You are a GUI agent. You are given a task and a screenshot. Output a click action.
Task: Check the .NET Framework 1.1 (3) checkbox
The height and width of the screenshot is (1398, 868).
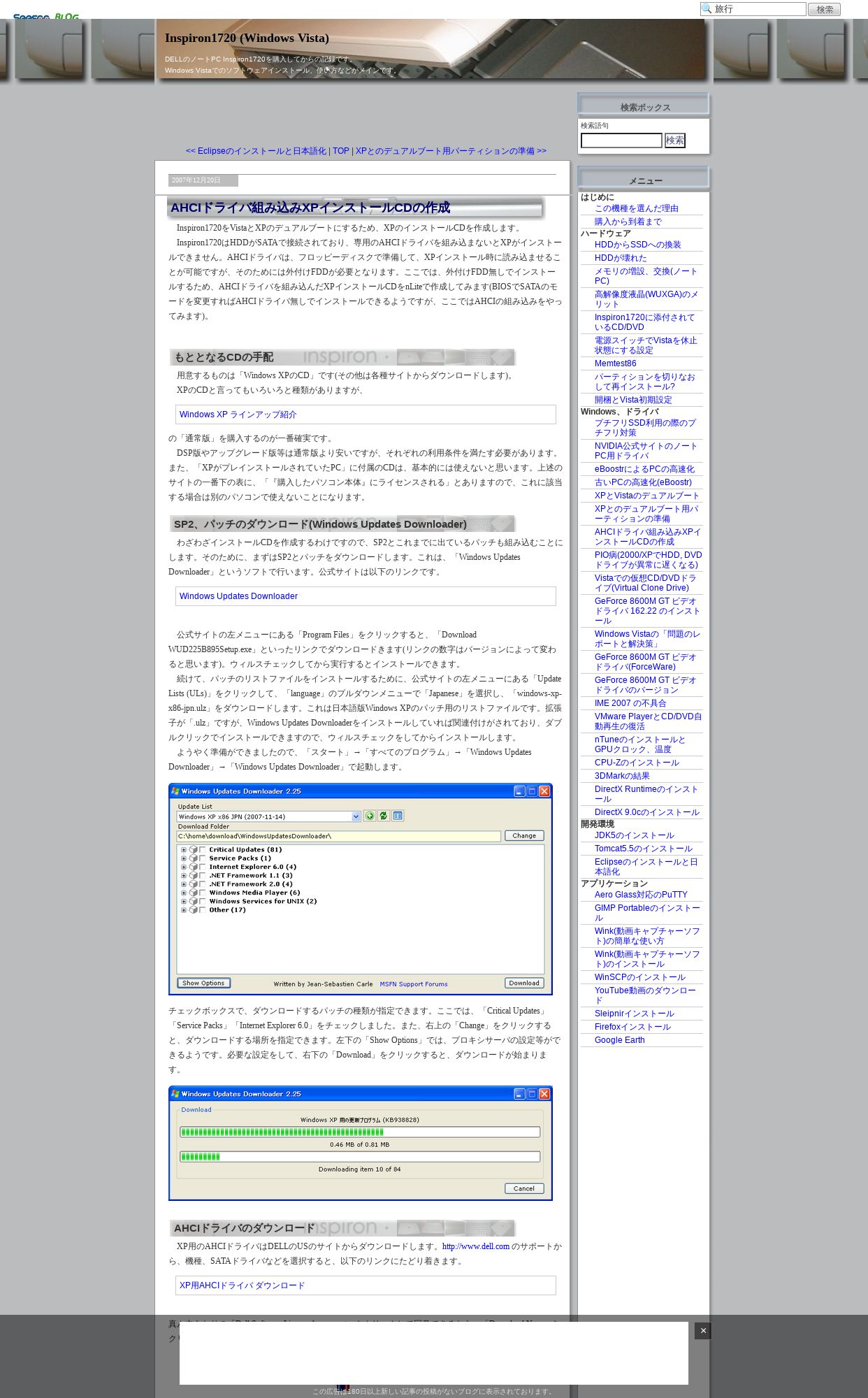click(x=203, y=876)
